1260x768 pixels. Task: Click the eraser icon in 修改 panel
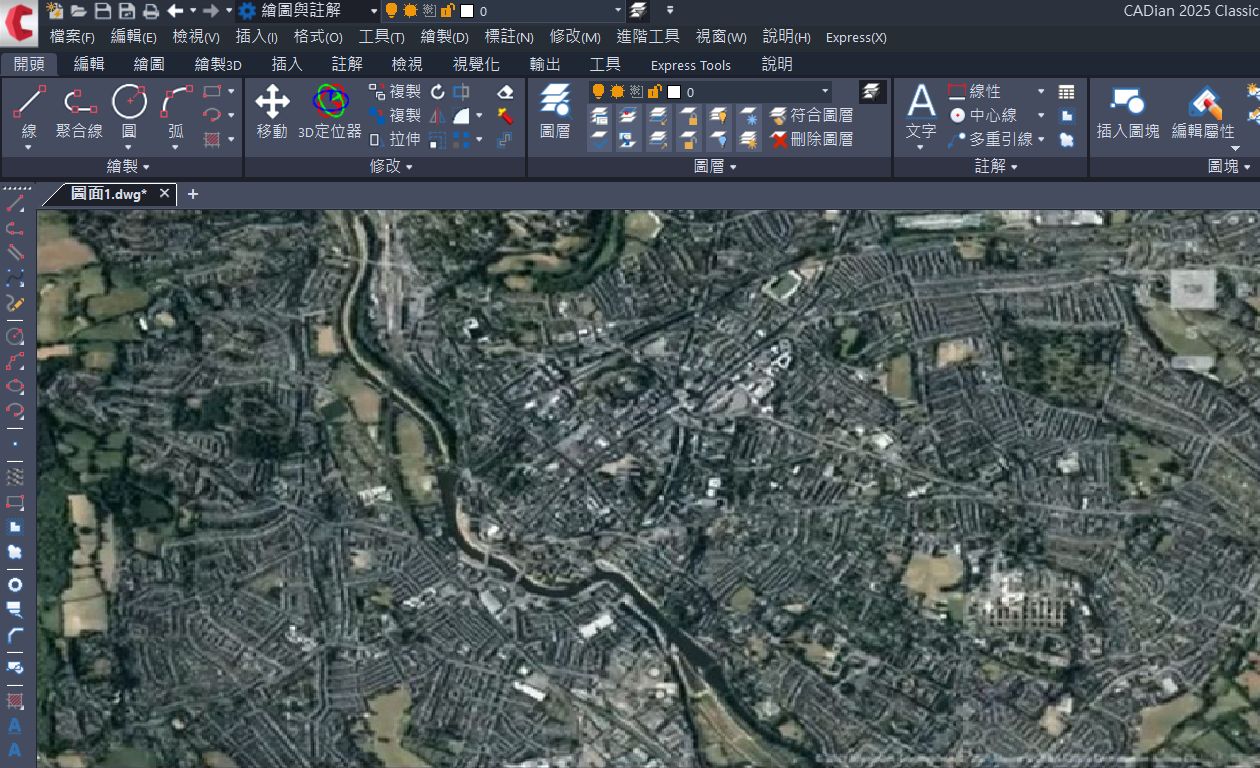click(505, 91)
